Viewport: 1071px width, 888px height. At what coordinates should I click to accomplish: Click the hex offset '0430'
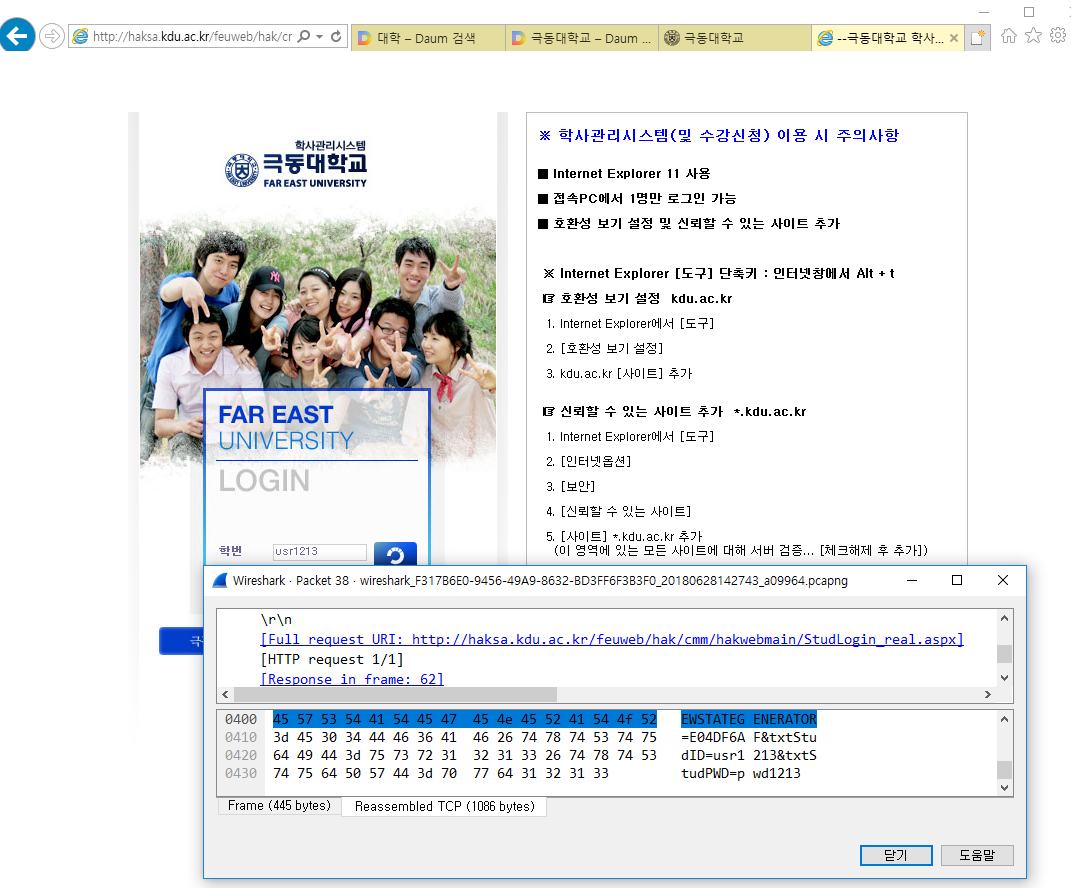click(x=241, y=773)
